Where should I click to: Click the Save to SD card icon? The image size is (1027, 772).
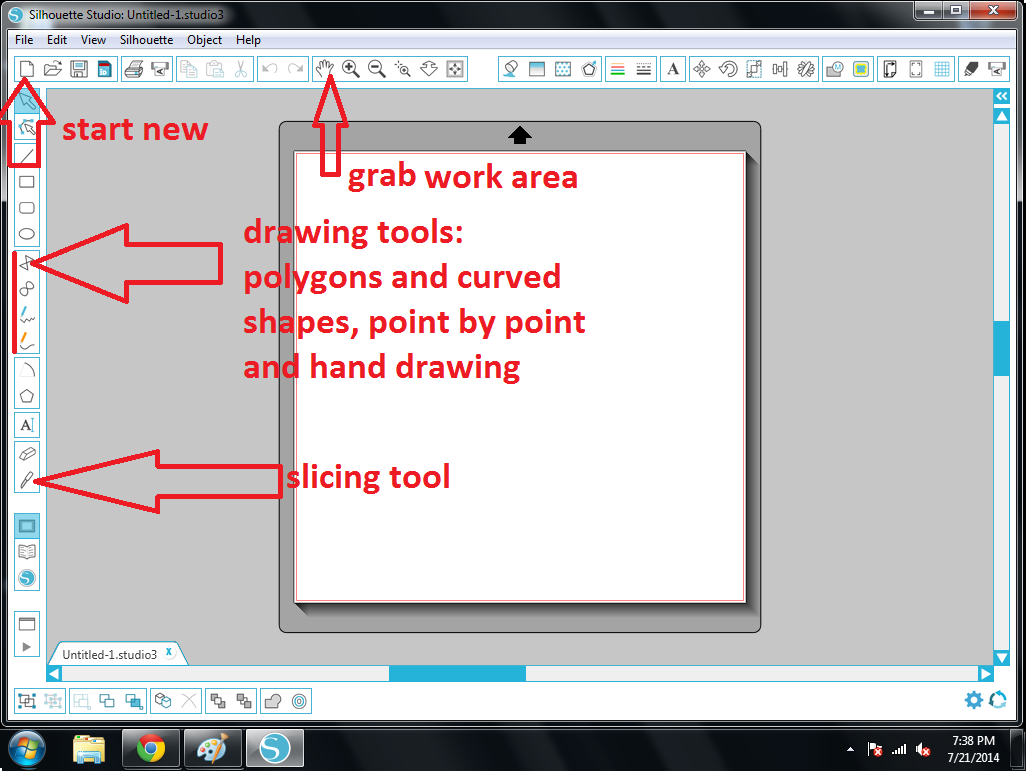coord(105,69)
